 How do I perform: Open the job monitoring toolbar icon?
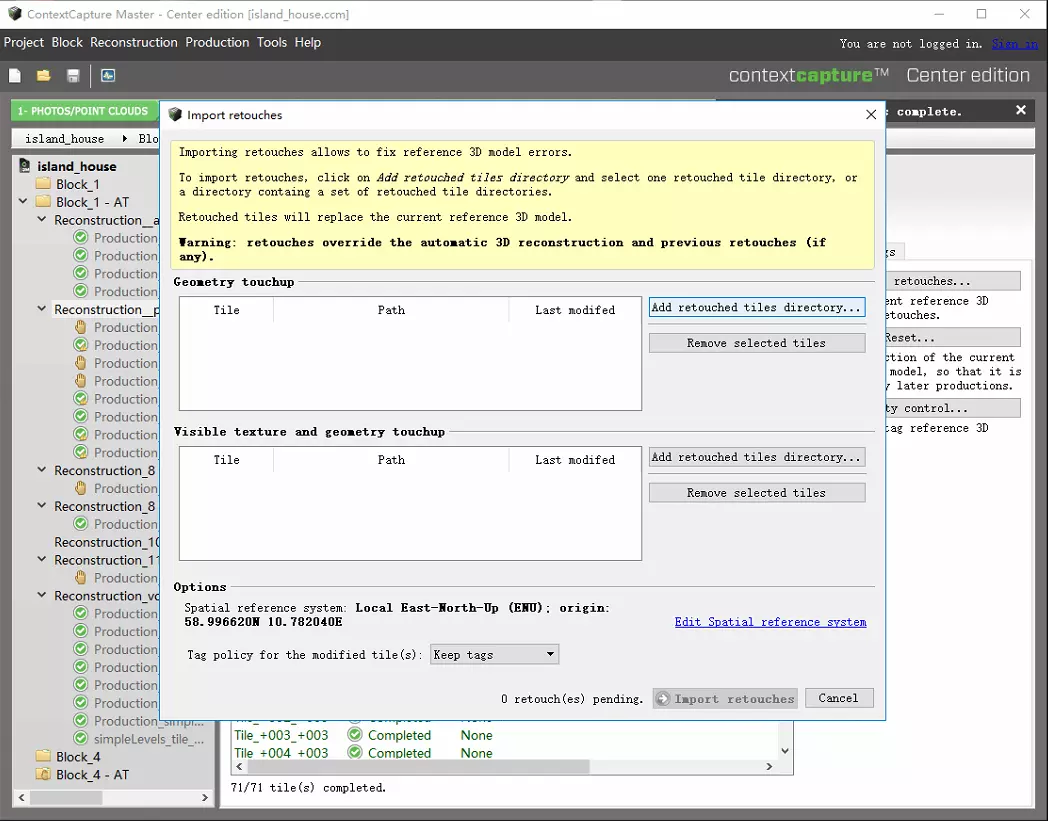point(108,76)
